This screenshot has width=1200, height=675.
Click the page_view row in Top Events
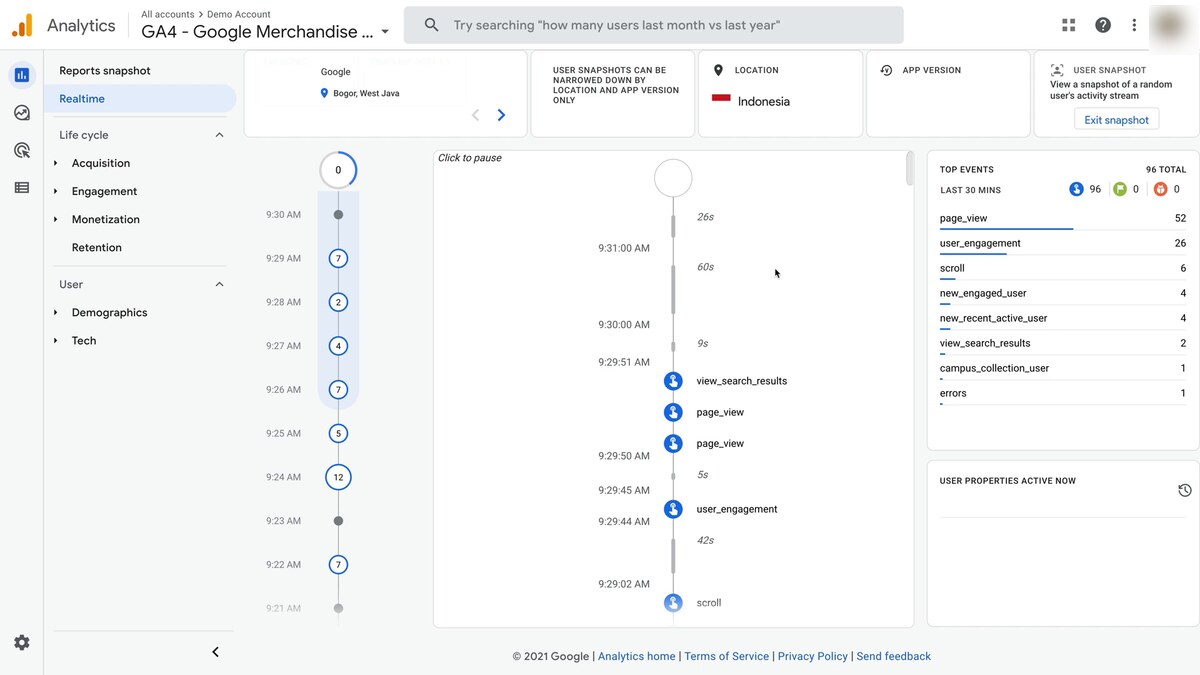pos(1063,219)
